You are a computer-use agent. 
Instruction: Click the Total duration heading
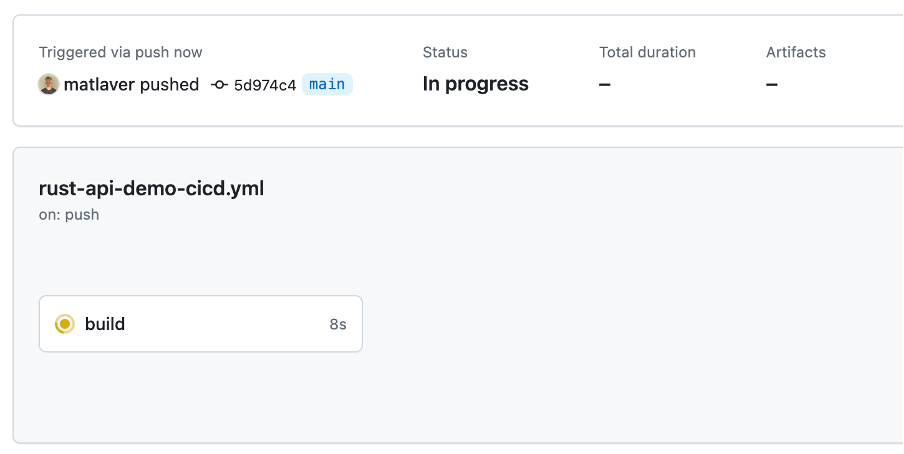(x=647, y=52)
